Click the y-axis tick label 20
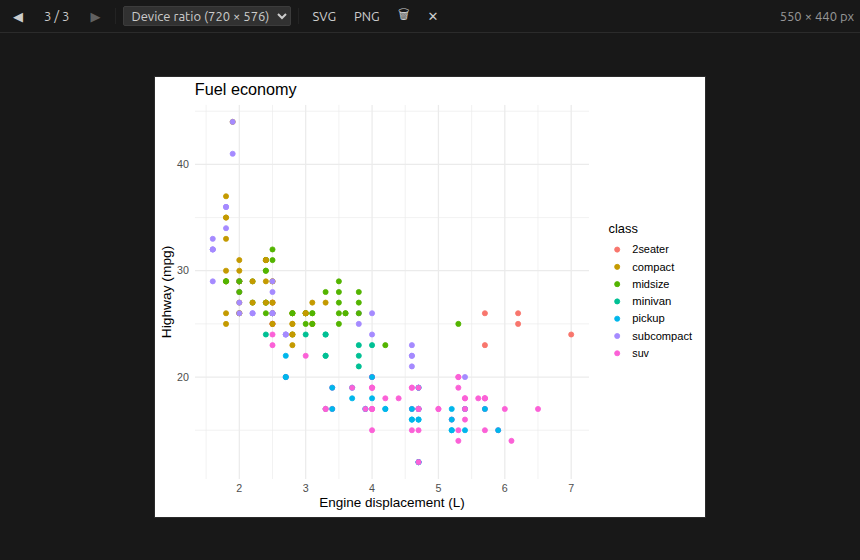Viewport: 860px width, 560px height. 183,377
